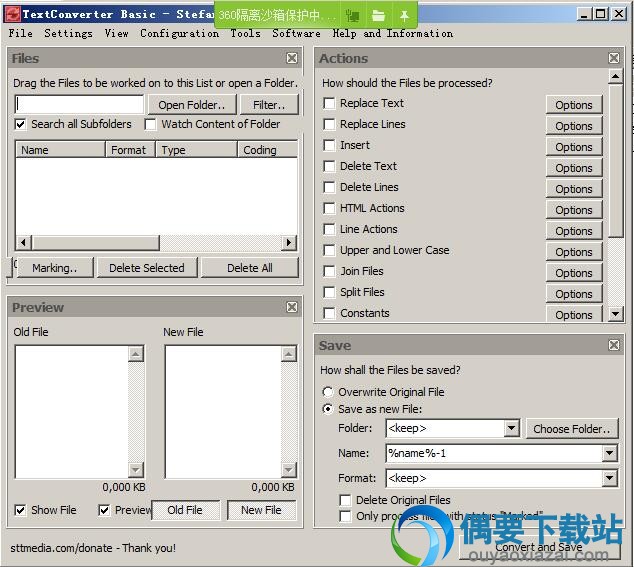Open the File menu
Viewport: 634px width, 567px height.
[x=21, y=33]
